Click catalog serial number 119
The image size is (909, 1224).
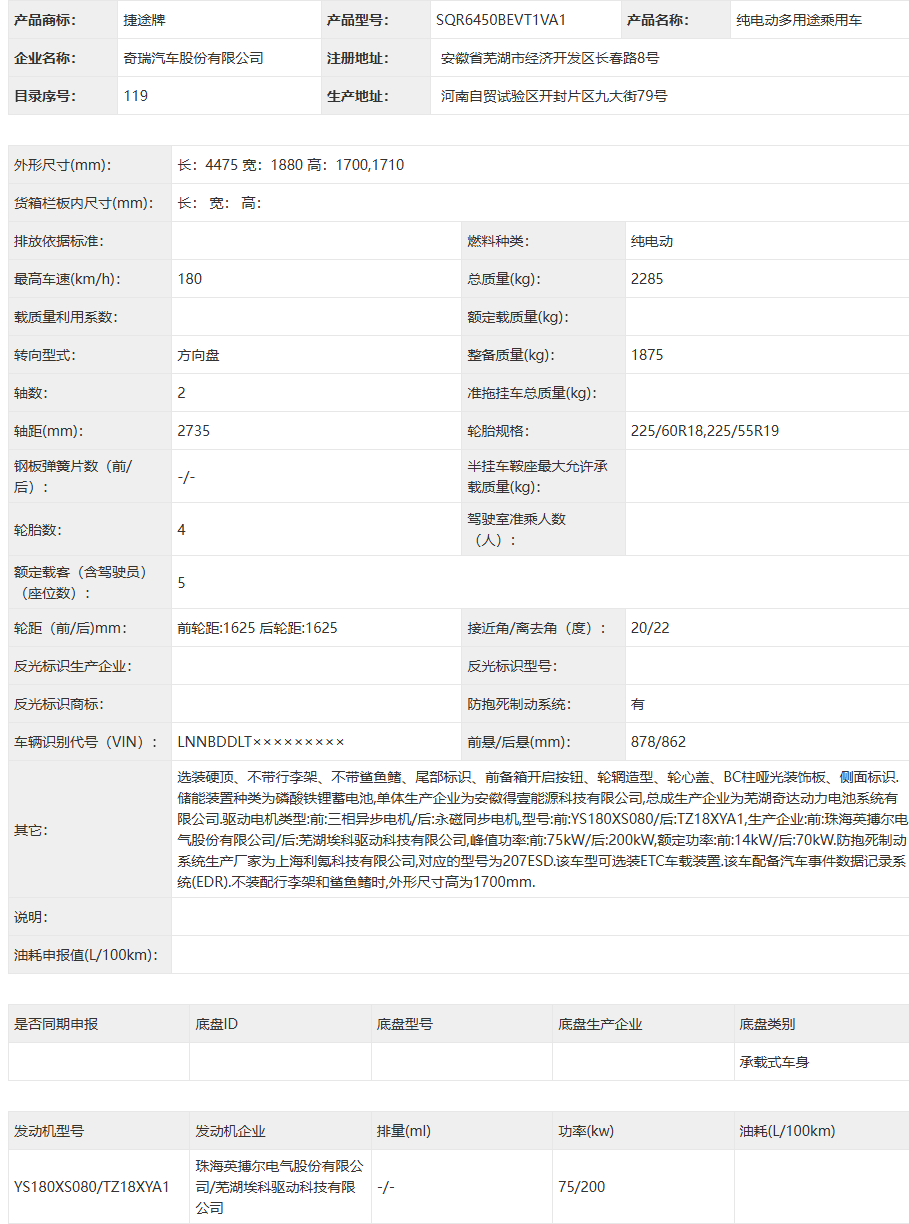(135, 96)
